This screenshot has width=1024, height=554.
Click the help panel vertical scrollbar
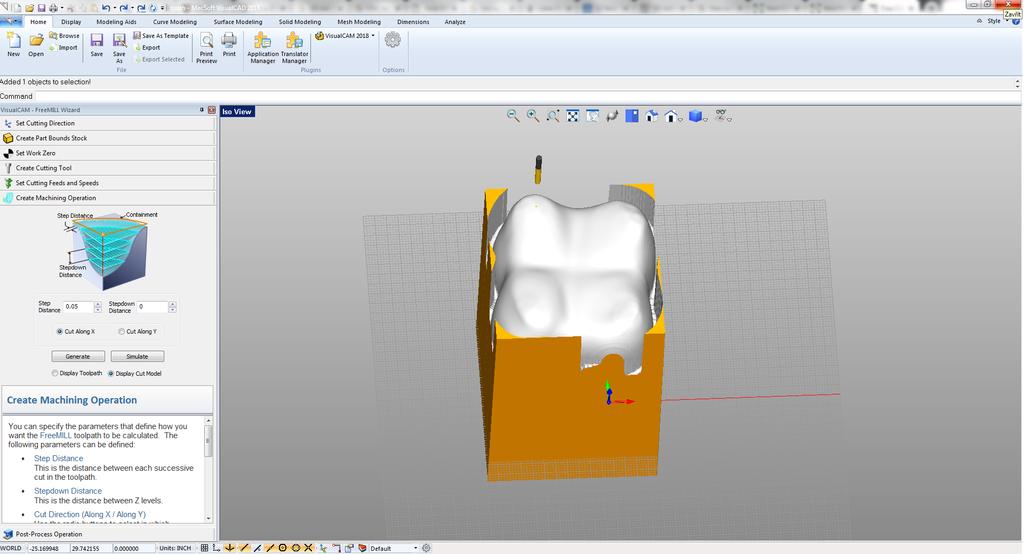coord(208,468)
